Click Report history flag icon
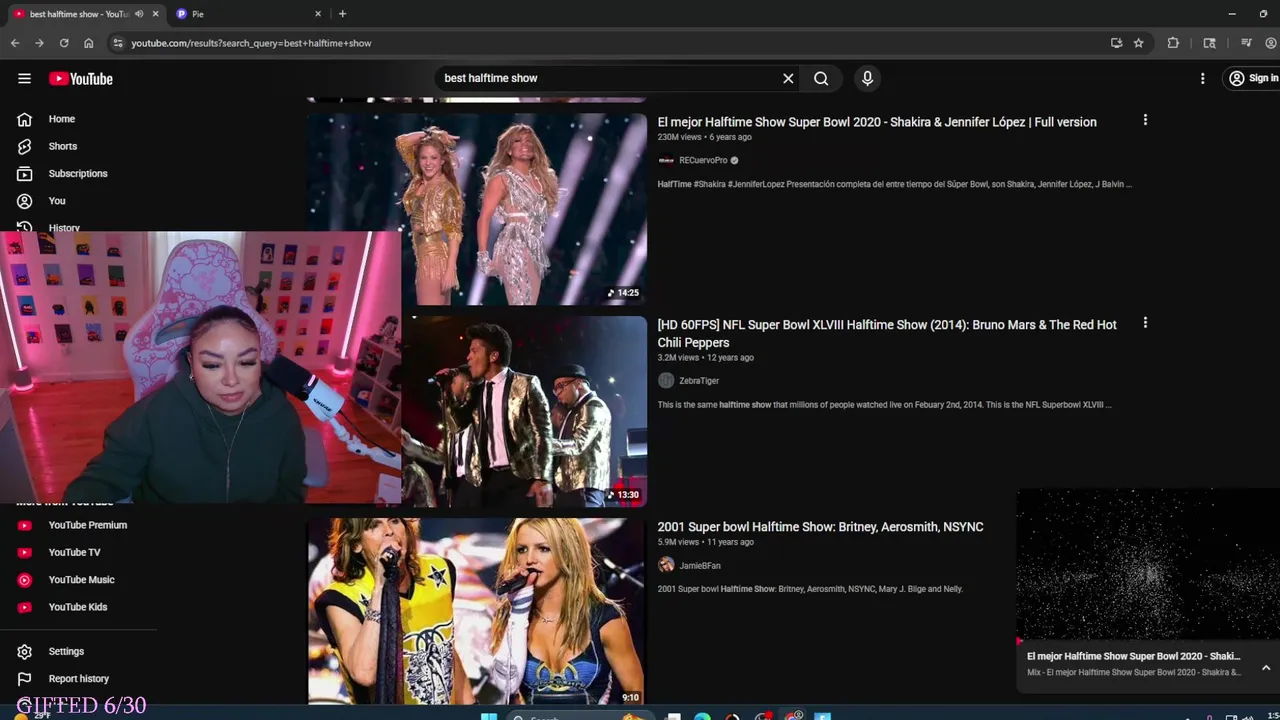The height and width of the screenshot is (720, 1280). [24, 679]
